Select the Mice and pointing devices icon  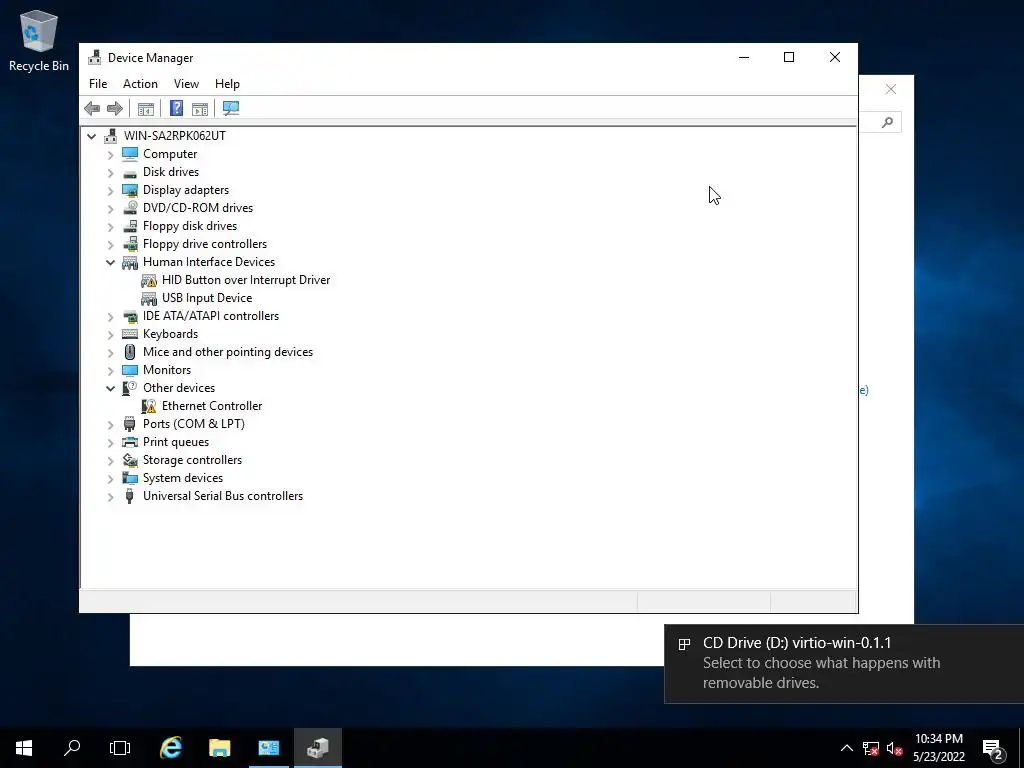click(130, 352)
